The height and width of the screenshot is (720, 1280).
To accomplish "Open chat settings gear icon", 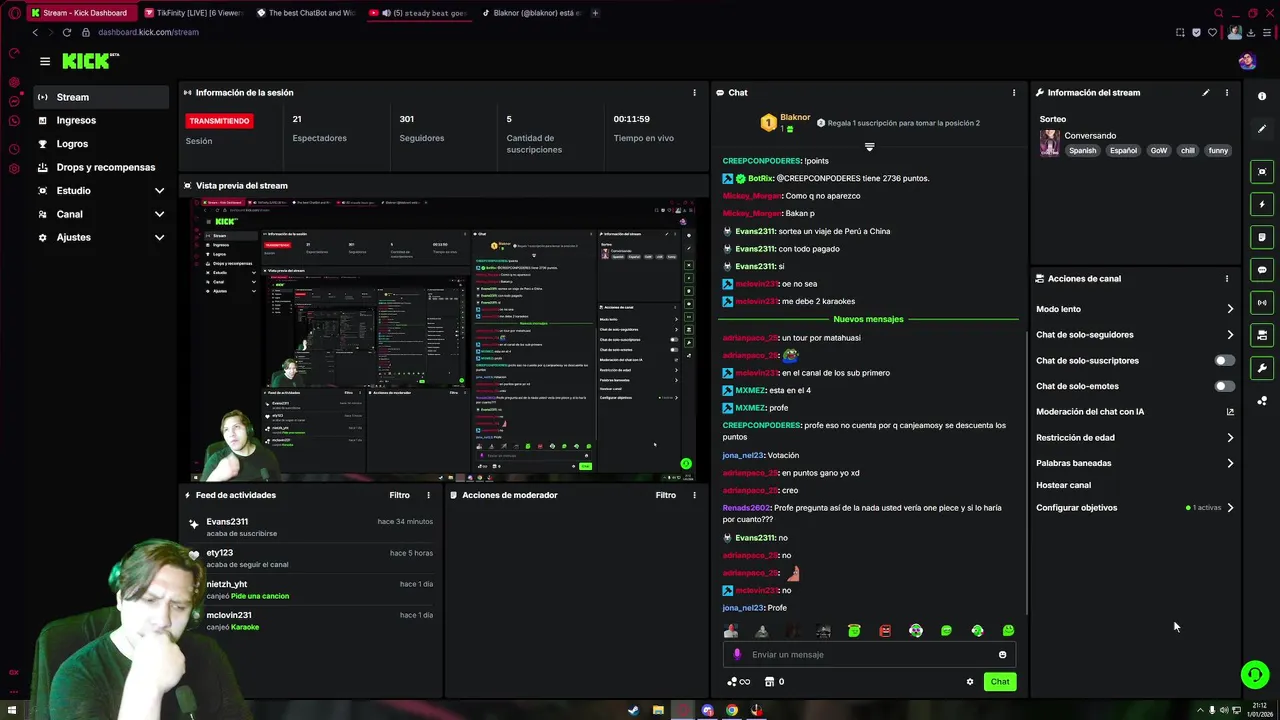I will point(969,682).
